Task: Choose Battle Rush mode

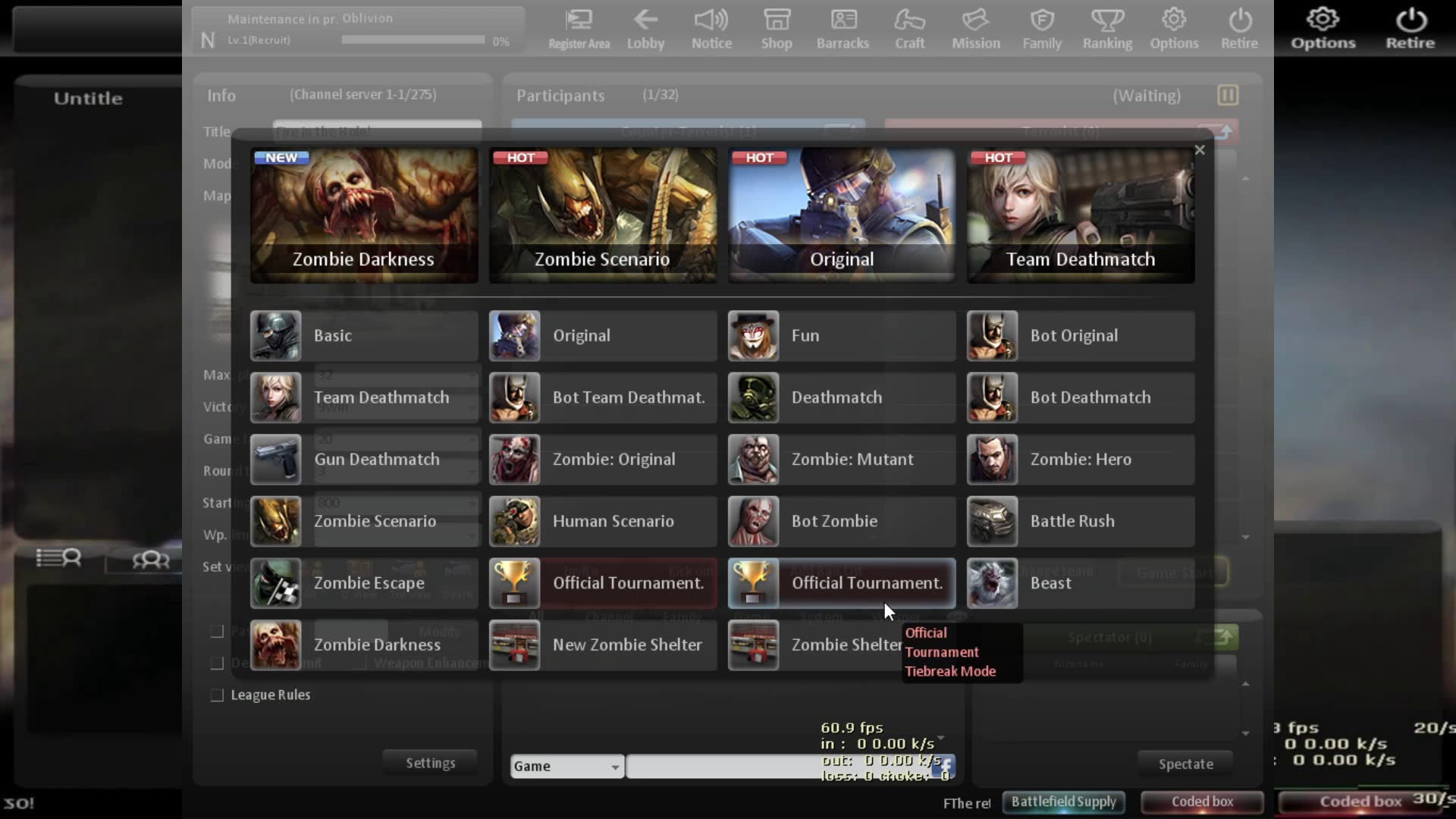Action: (1081, 521)
